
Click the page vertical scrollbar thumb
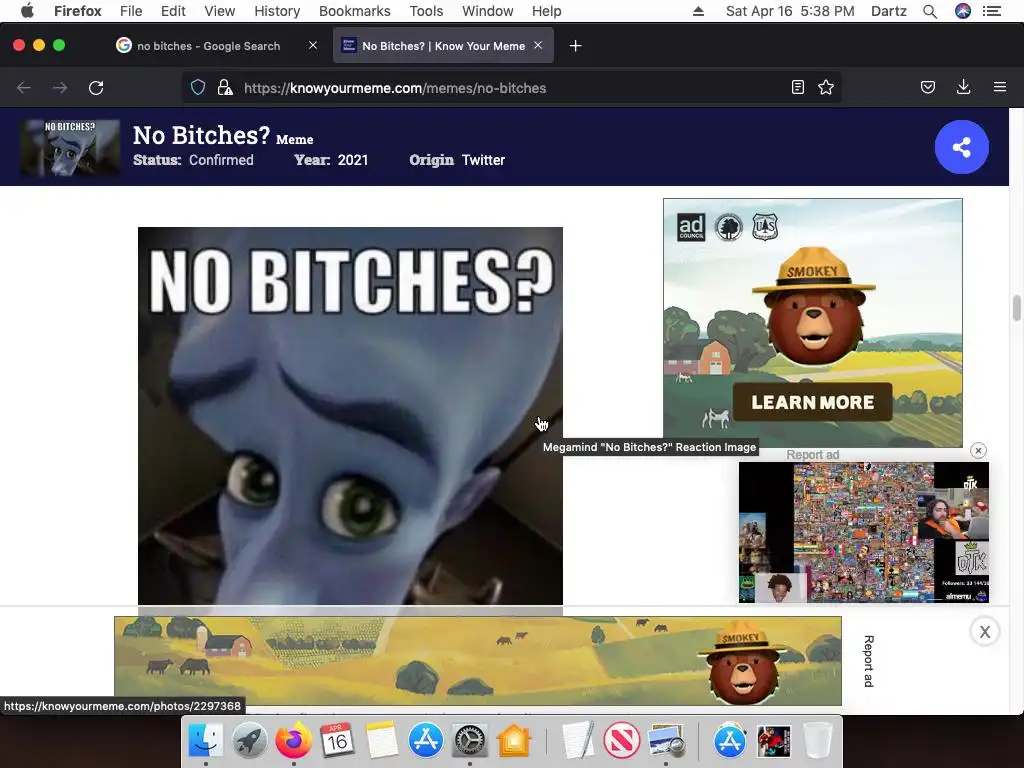pyautogui.click(x=1016, y=308)
